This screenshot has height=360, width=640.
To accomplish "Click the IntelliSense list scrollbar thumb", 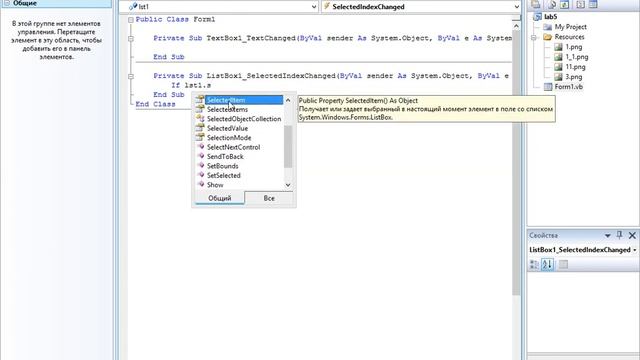I will 288,147.
